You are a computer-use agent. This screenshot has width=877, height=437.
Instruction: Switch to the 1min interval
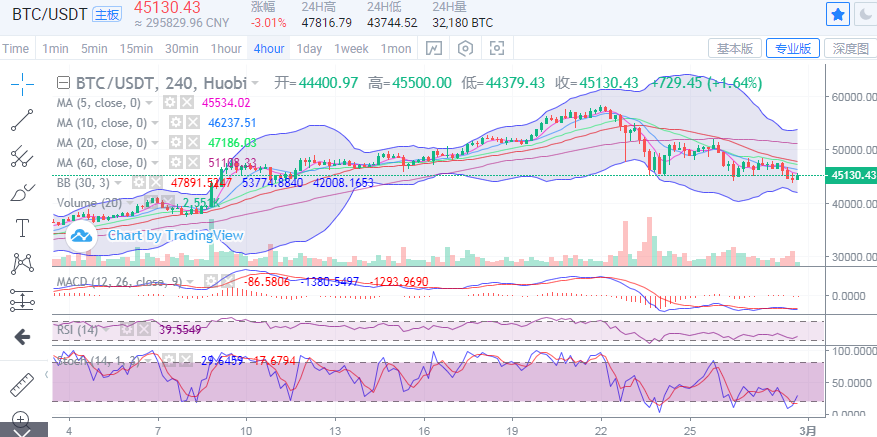click(x=55, y=49)
